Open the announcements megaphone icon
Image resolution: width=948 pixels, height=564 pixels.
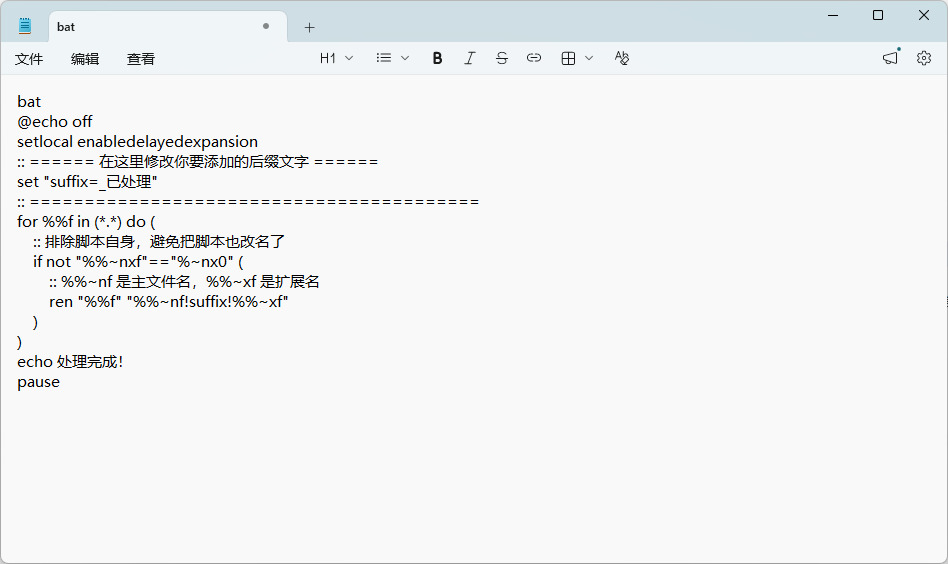[891, 57]
